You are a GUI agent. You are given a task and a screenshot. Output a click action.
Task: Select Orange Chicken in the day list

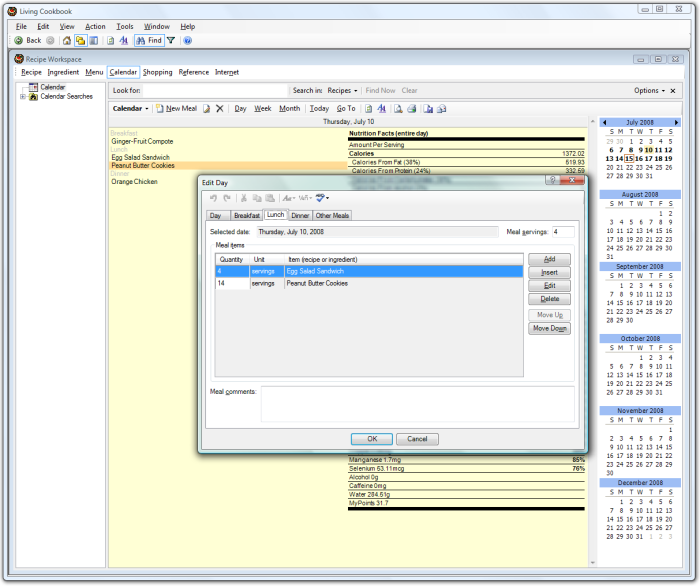(x=134, y=182)
